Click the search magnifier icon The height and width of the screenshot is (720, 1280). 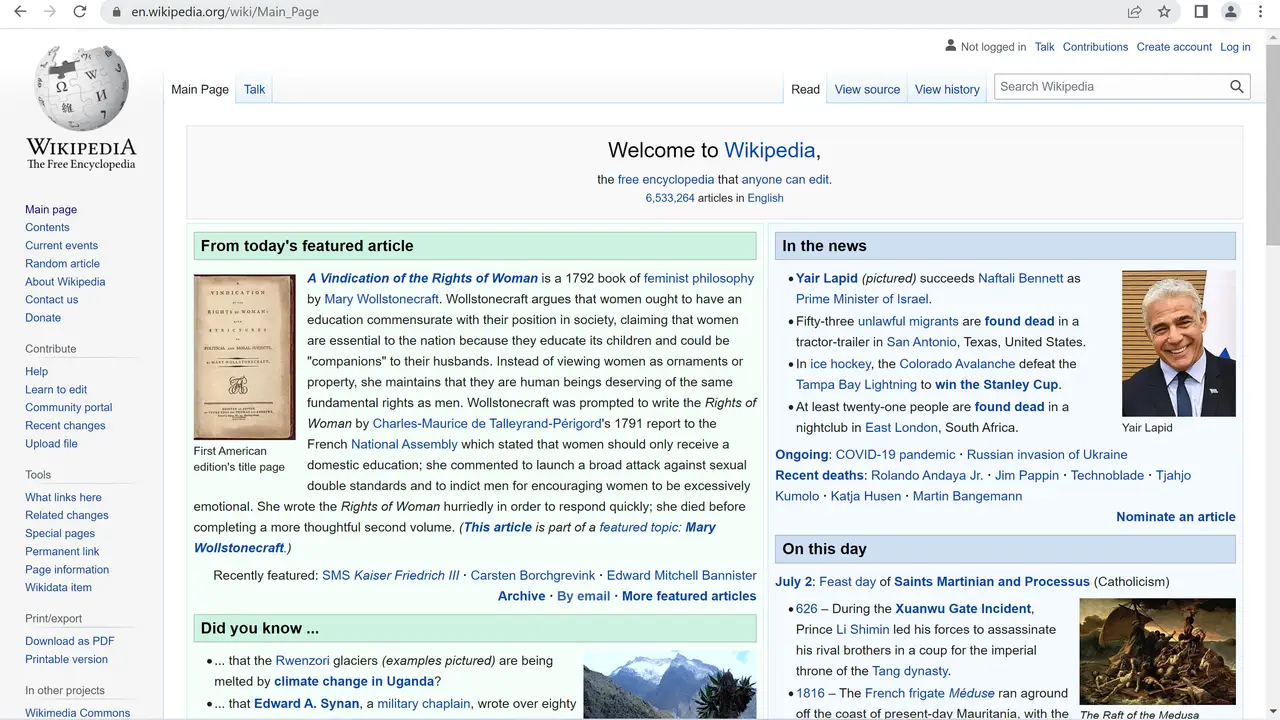point(1237,87)
